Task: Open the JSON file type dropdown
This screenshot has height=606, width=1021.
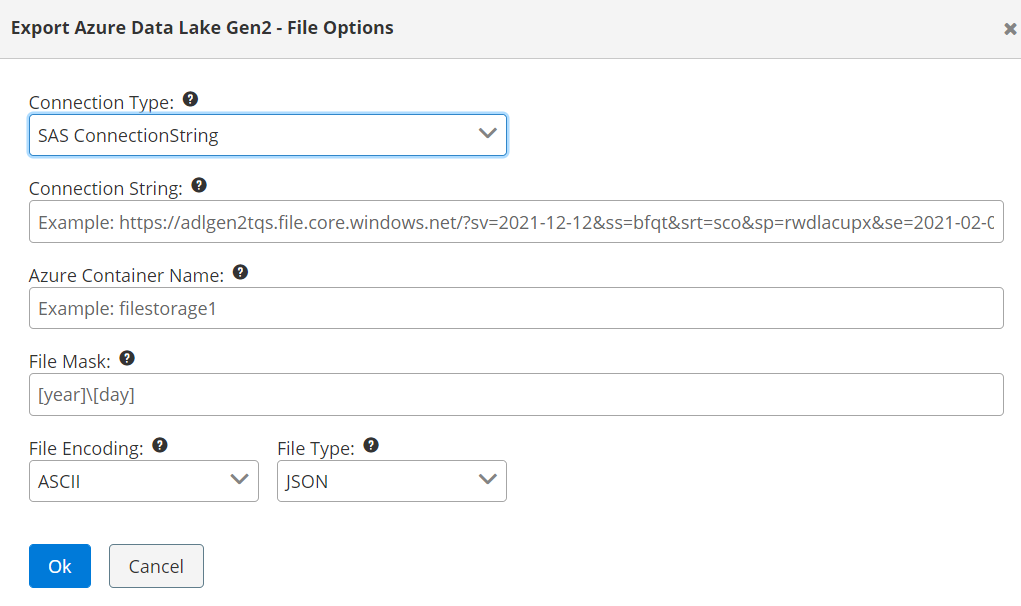Action: pyautogui.click(x=391, y=481)
